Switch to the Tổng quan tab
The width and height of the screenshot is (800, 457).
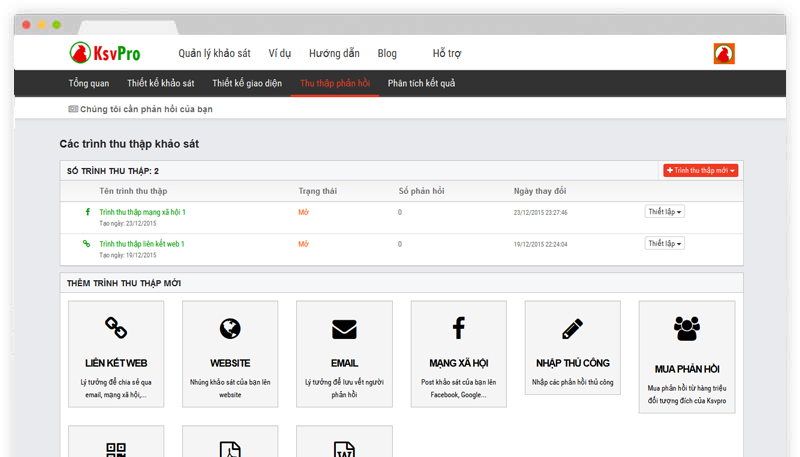coord(89,83)
